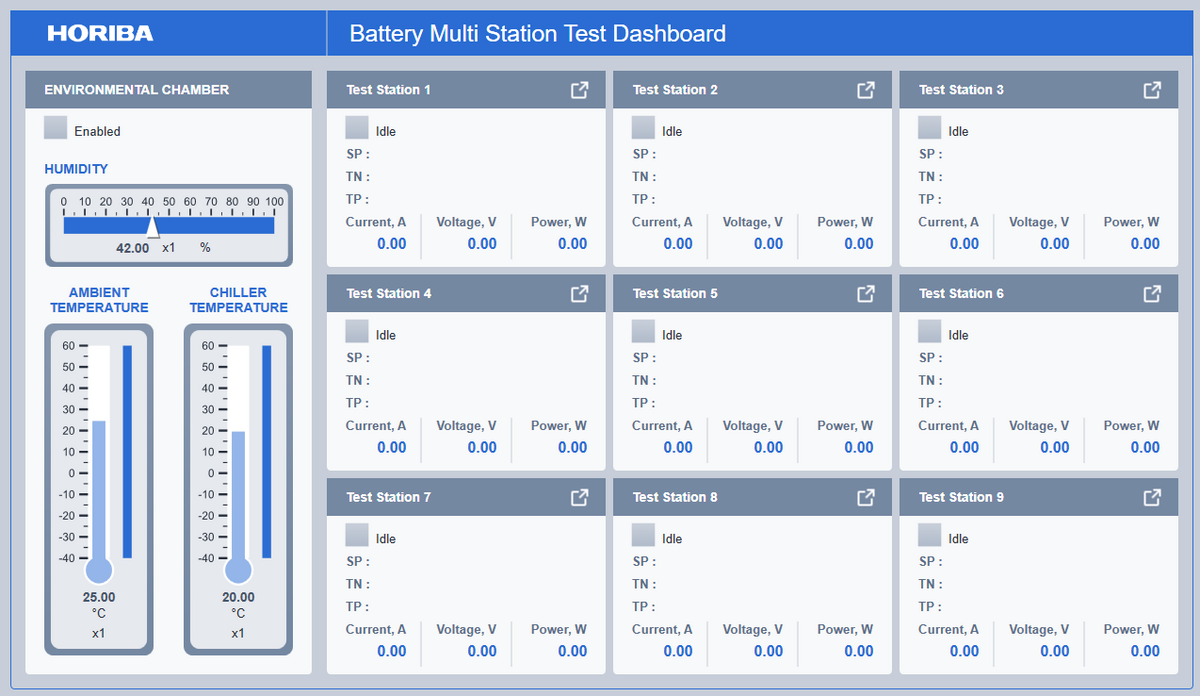
Task: Click Idle indicator on Test Station 9
Action: (x=930, y=535)
